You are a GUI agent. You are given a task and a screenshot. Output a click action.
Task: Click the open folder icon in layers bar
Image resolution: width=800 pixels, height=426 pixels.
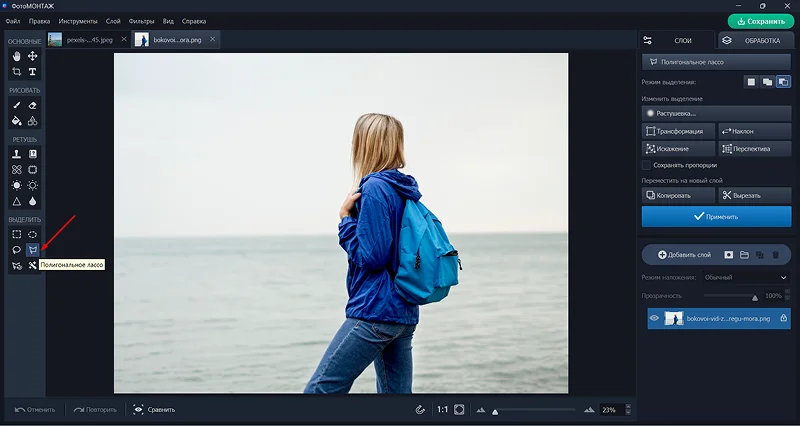point(744,255)
